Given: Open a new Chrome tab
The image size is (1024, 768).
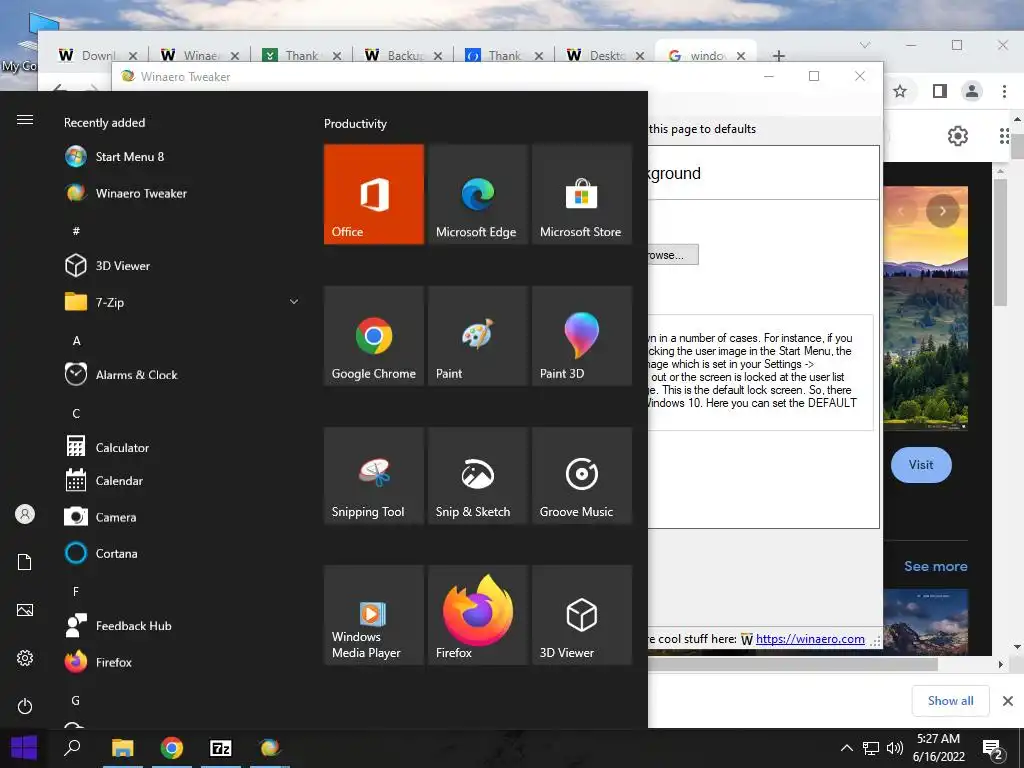Looking at the screenshot, I should point(778,56).
